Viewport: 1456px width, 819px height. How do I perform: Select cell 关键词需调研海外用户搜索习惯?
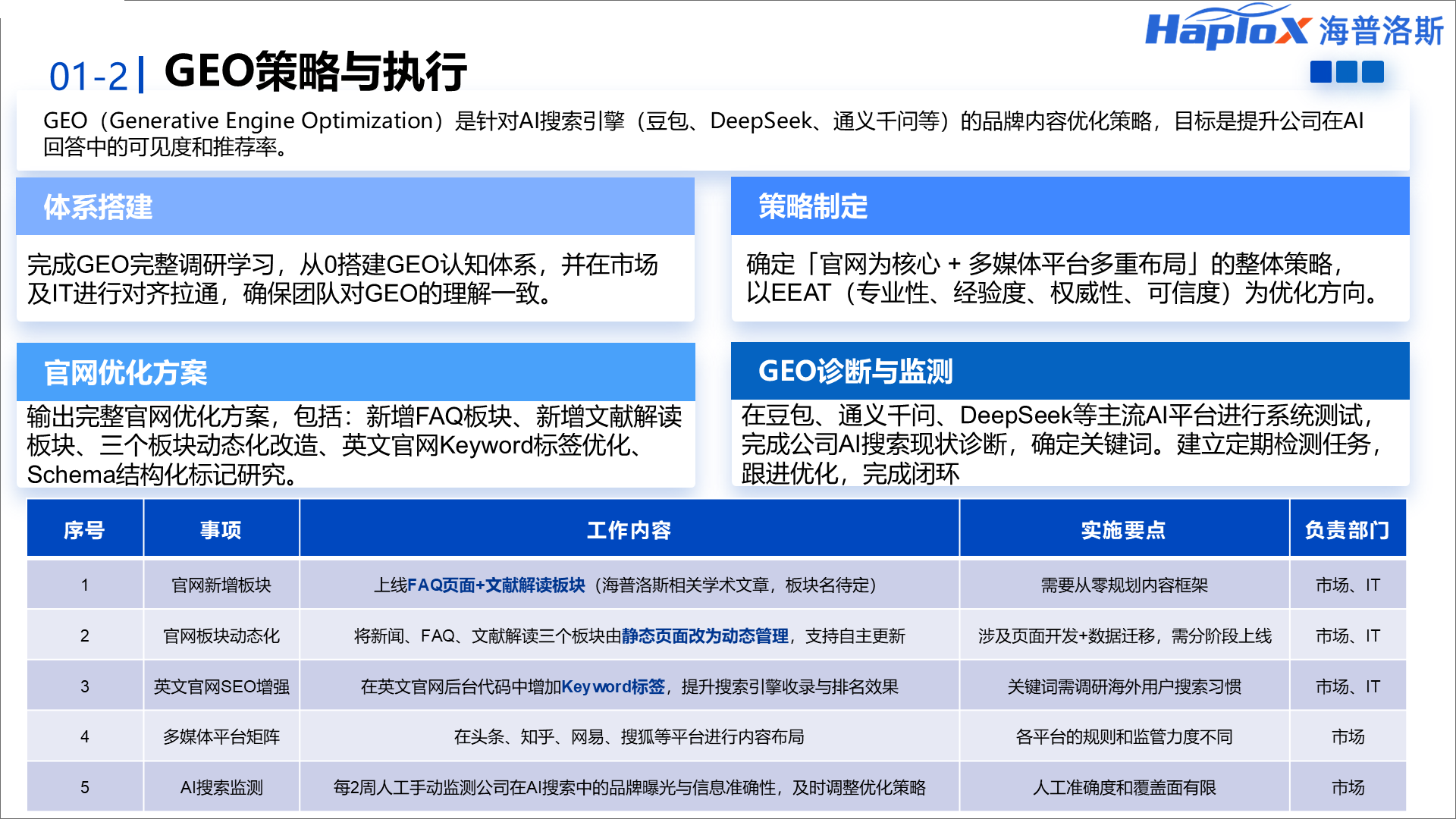(1124, 686)
